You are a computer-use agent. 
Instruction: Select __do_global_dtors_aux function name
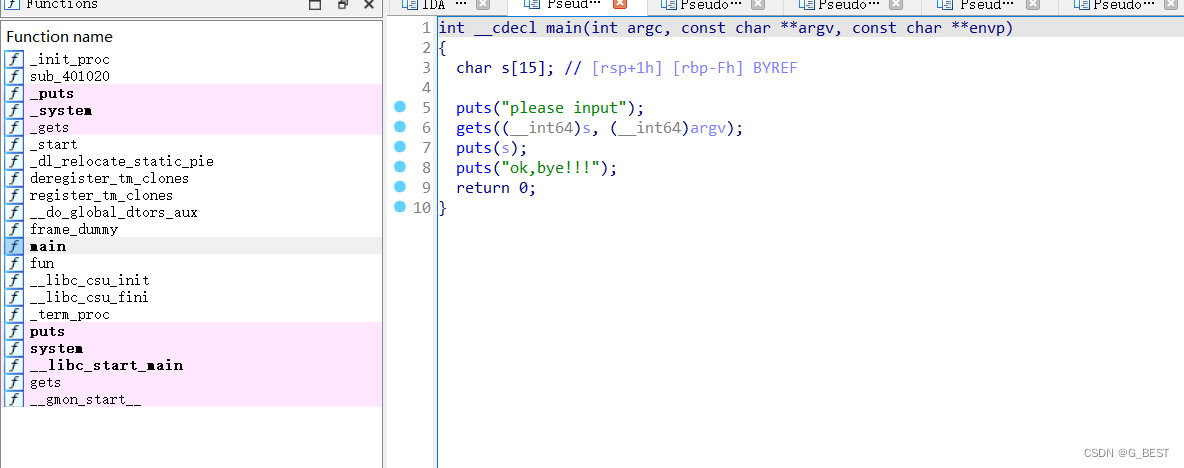pos(114,212)
